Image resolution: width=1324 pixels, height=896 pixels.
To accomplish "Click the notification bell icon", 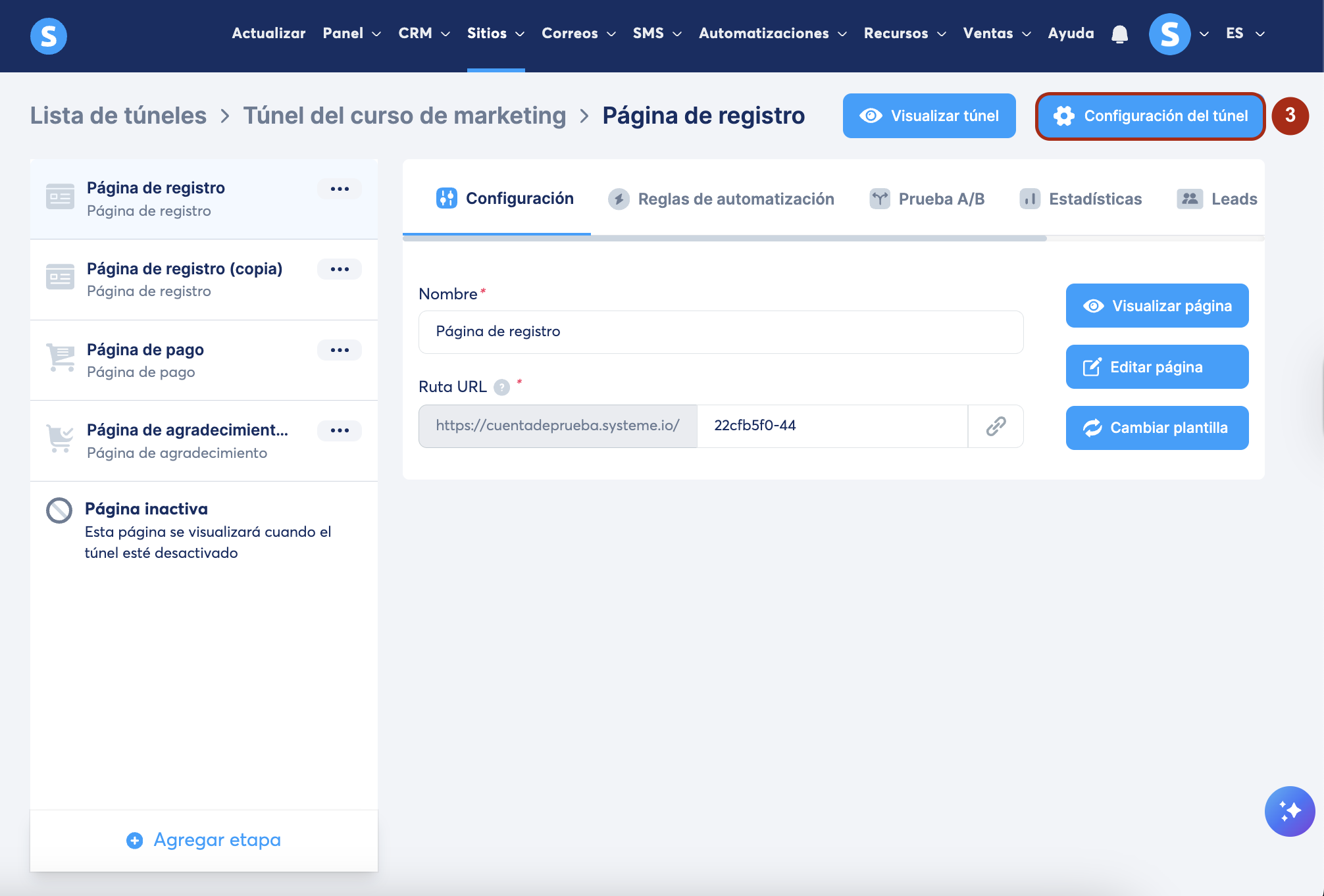I will [1119, 34].
